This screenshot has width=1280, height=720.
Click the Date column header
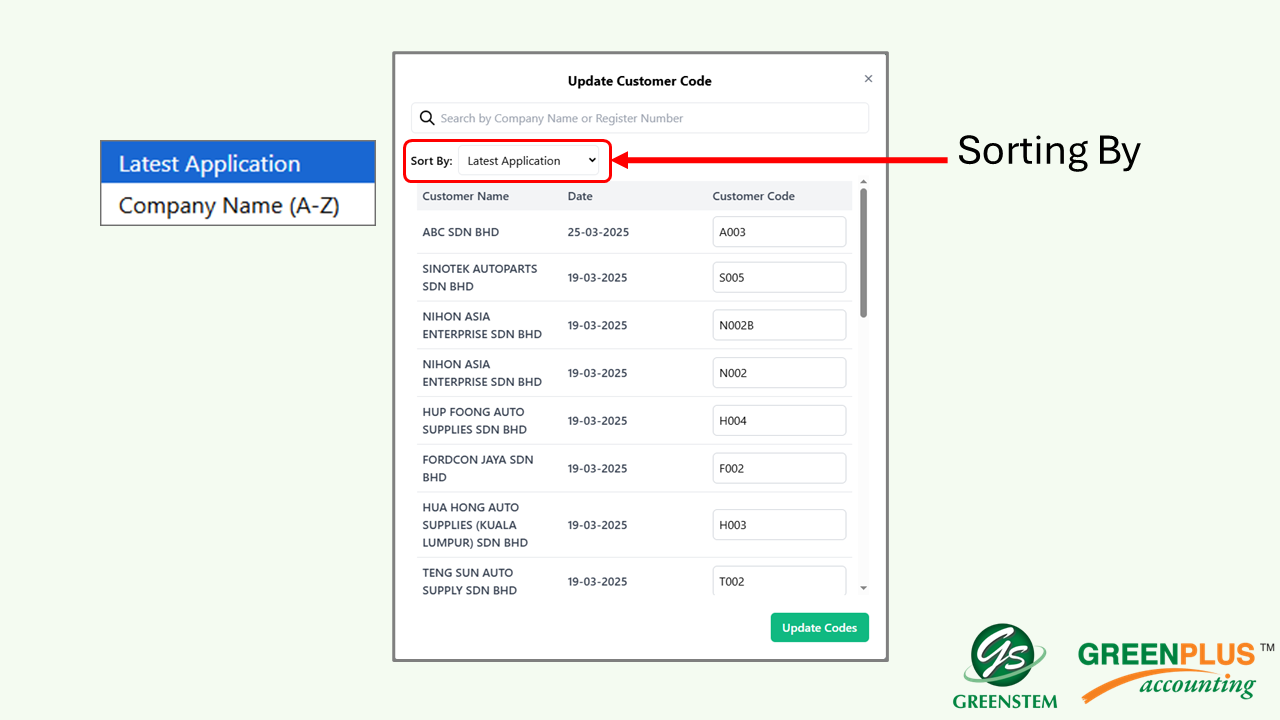580,196
